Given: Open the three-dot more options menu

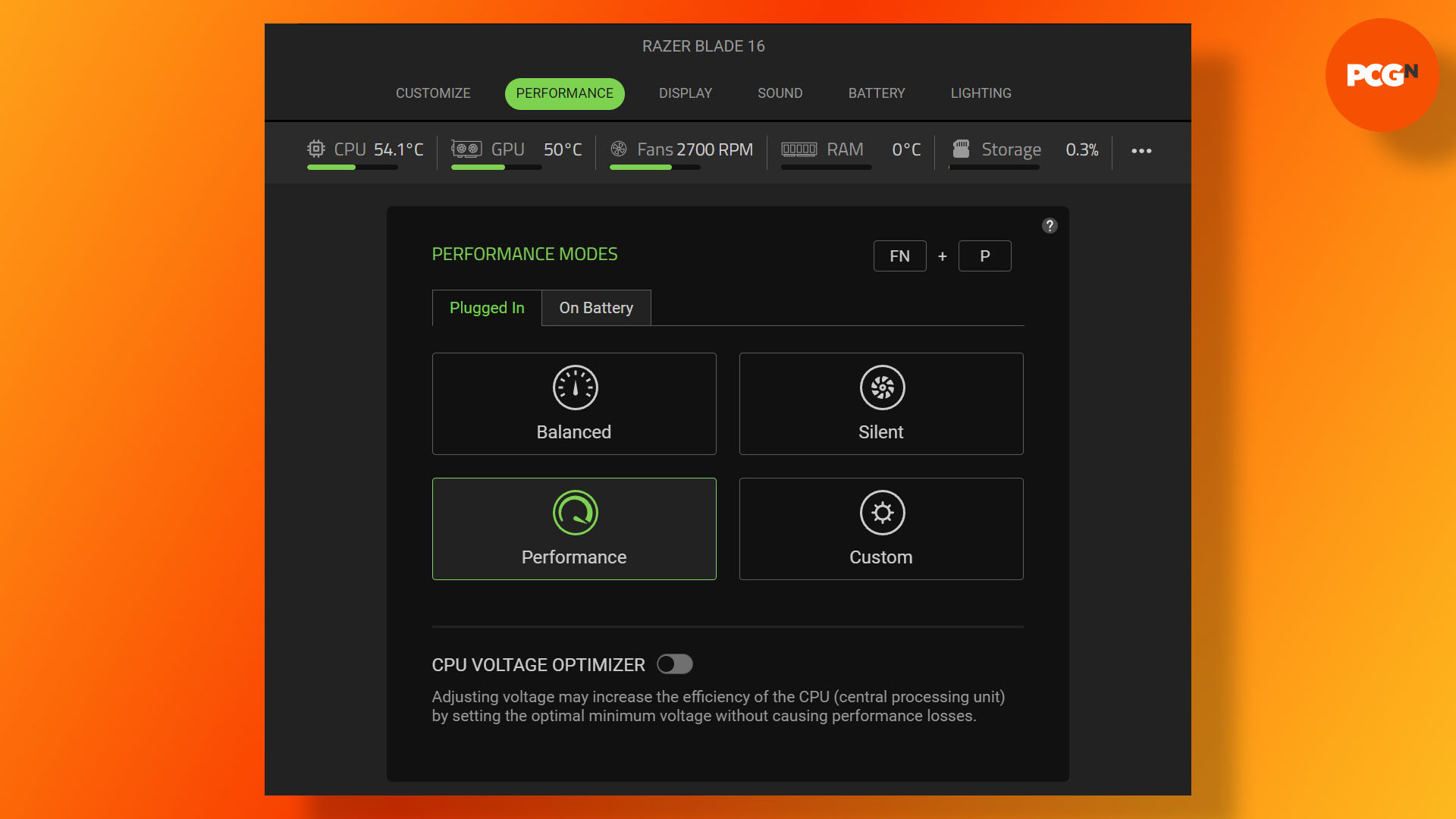Looking at the screenshot, I should [x=1141, y=151].
